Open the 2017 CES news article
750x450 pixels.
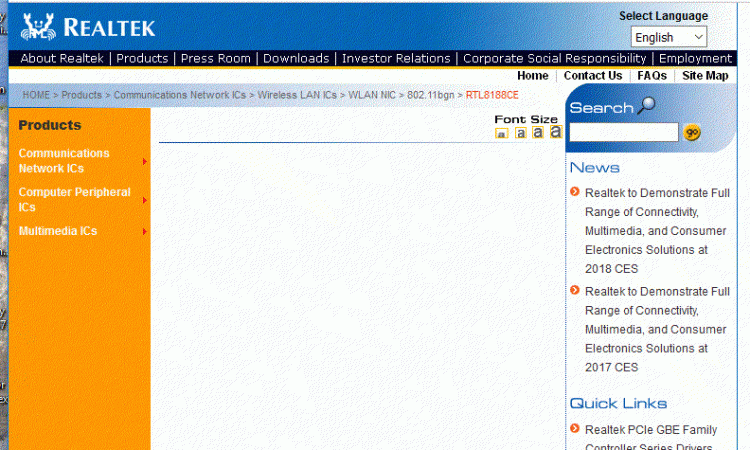(x=657, y=329)
